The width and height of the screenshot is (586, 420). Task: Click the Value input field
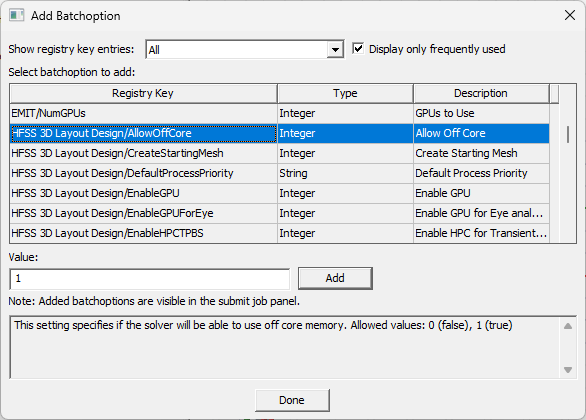tap(149, 279)
